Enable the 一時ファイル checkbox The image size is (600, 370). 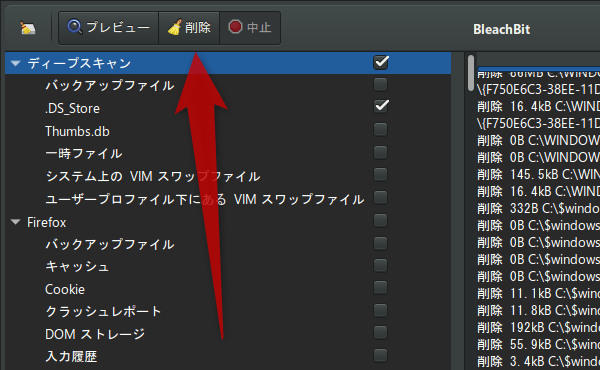380,152
